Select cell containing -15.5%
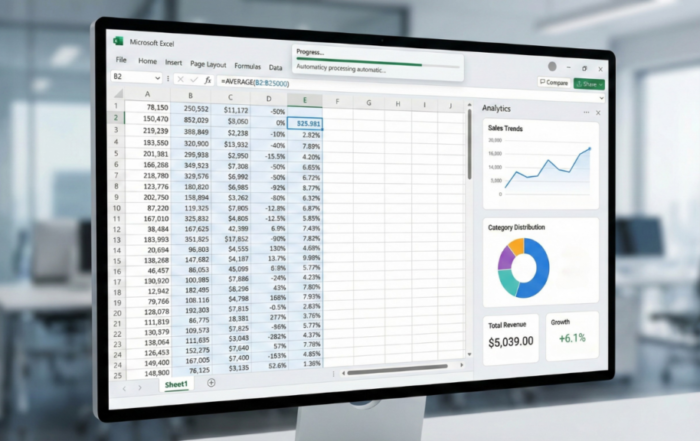 pyautogui.click(x=269, y=156)
